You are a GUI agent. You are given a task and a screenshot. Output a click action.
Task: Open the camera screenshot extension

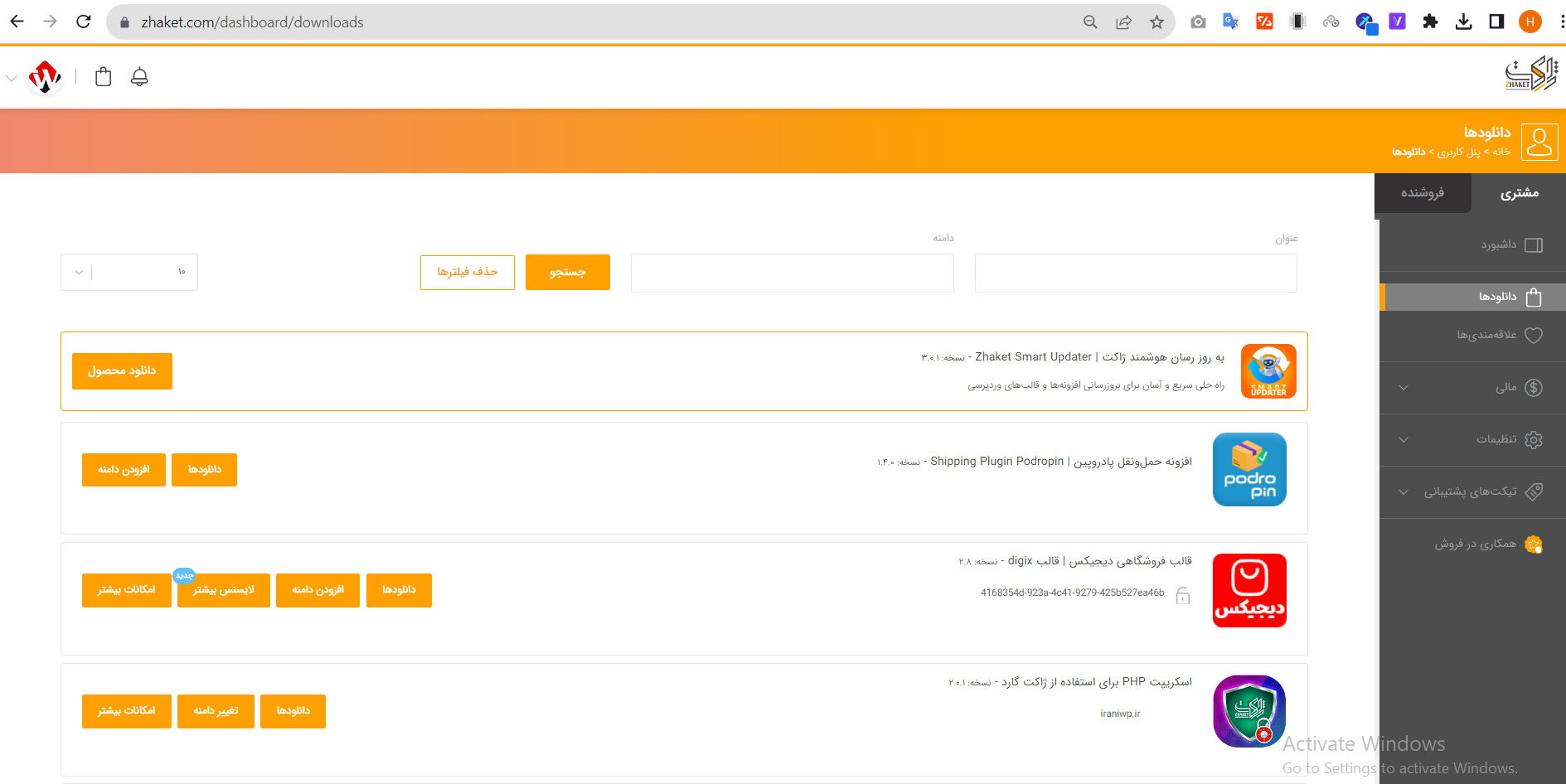(1198, 22)
